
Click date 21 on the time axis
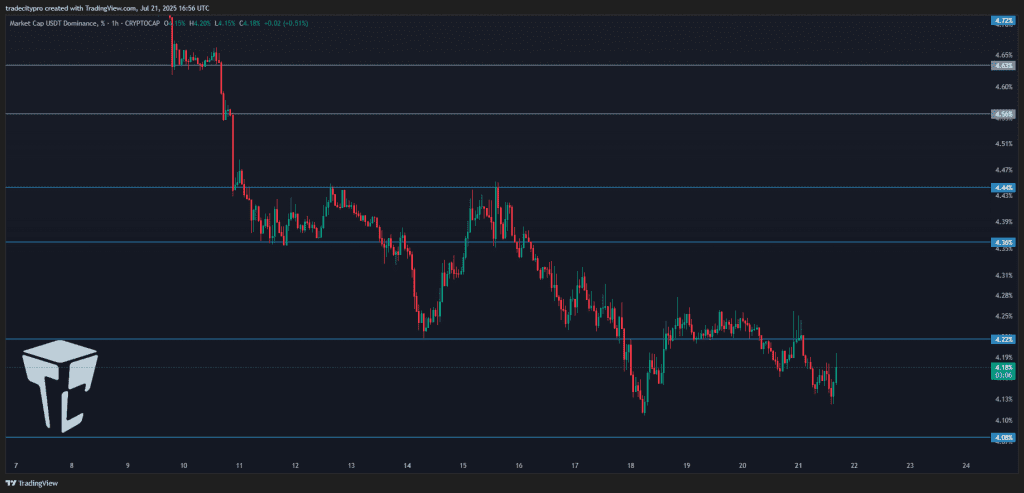click(798, 466)
